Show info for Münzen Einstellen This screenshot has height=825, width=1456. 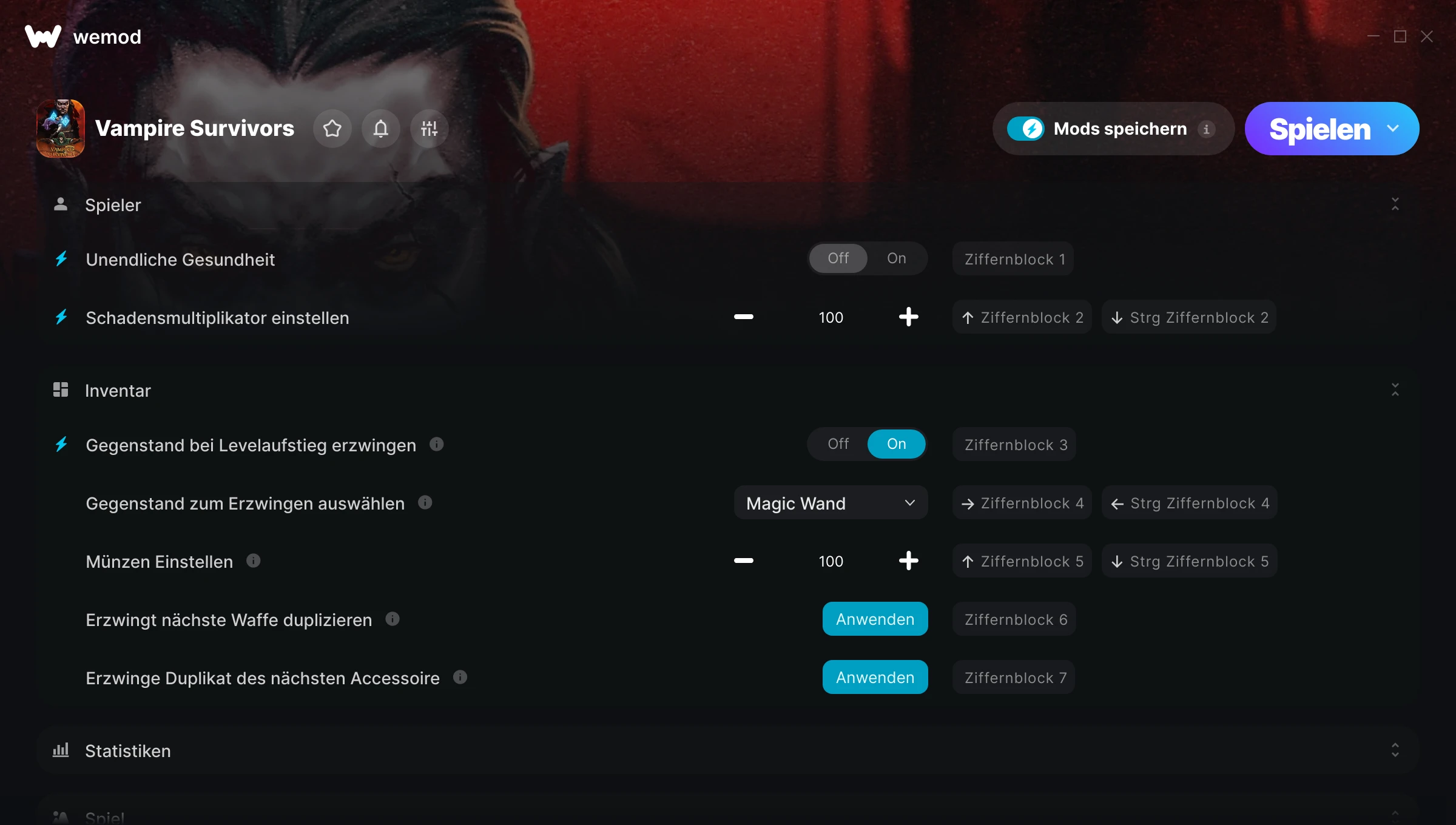pos(254,561)
